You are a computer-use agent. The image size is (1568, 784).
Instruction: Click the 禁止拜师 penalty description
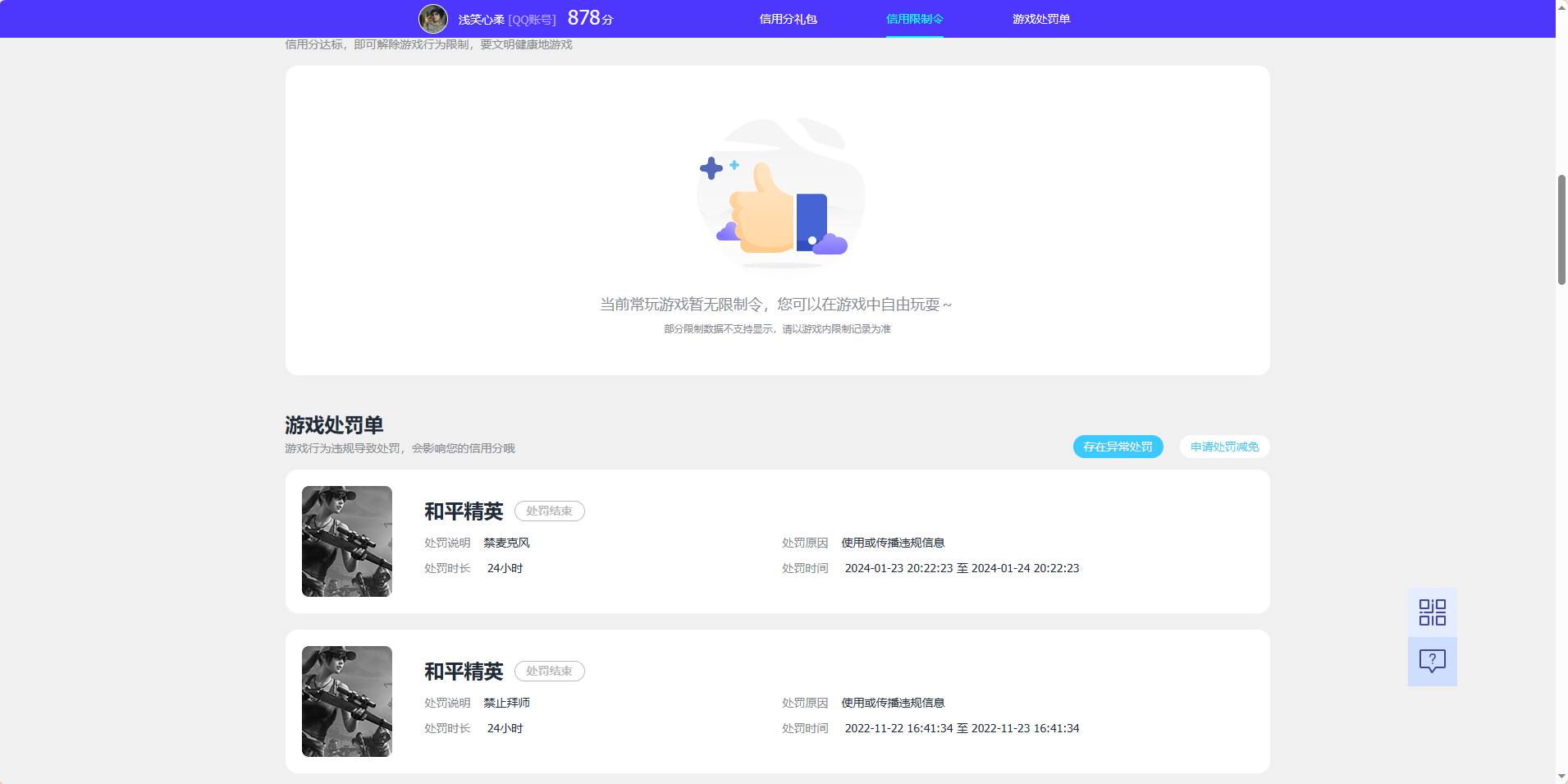tap(507, 703)
